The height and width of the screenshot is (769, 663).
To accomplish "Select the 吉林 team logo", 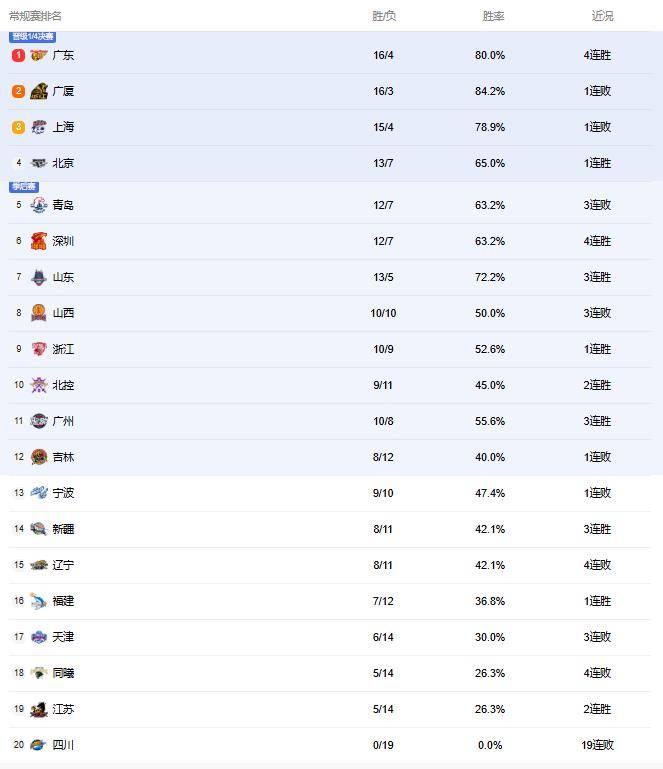I will 39,457.
